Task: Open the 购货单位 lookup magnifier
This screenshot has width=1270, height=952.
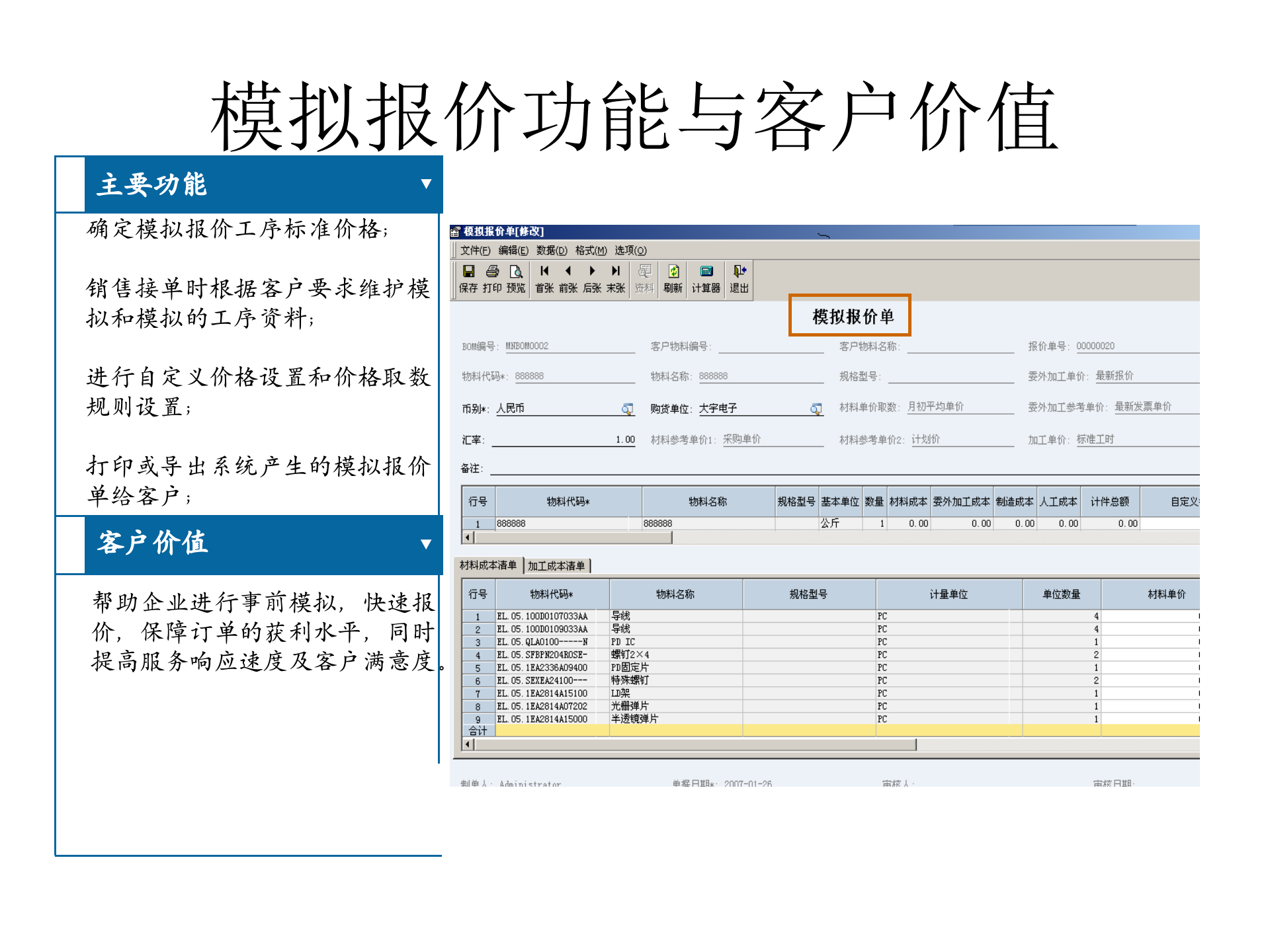Action: pos(816,409)
